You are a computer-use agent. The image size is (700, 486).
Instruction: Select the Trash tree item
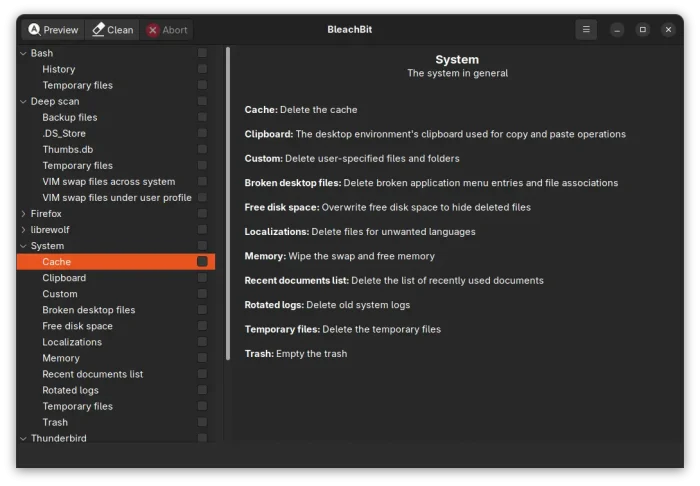tap(55, 423)
